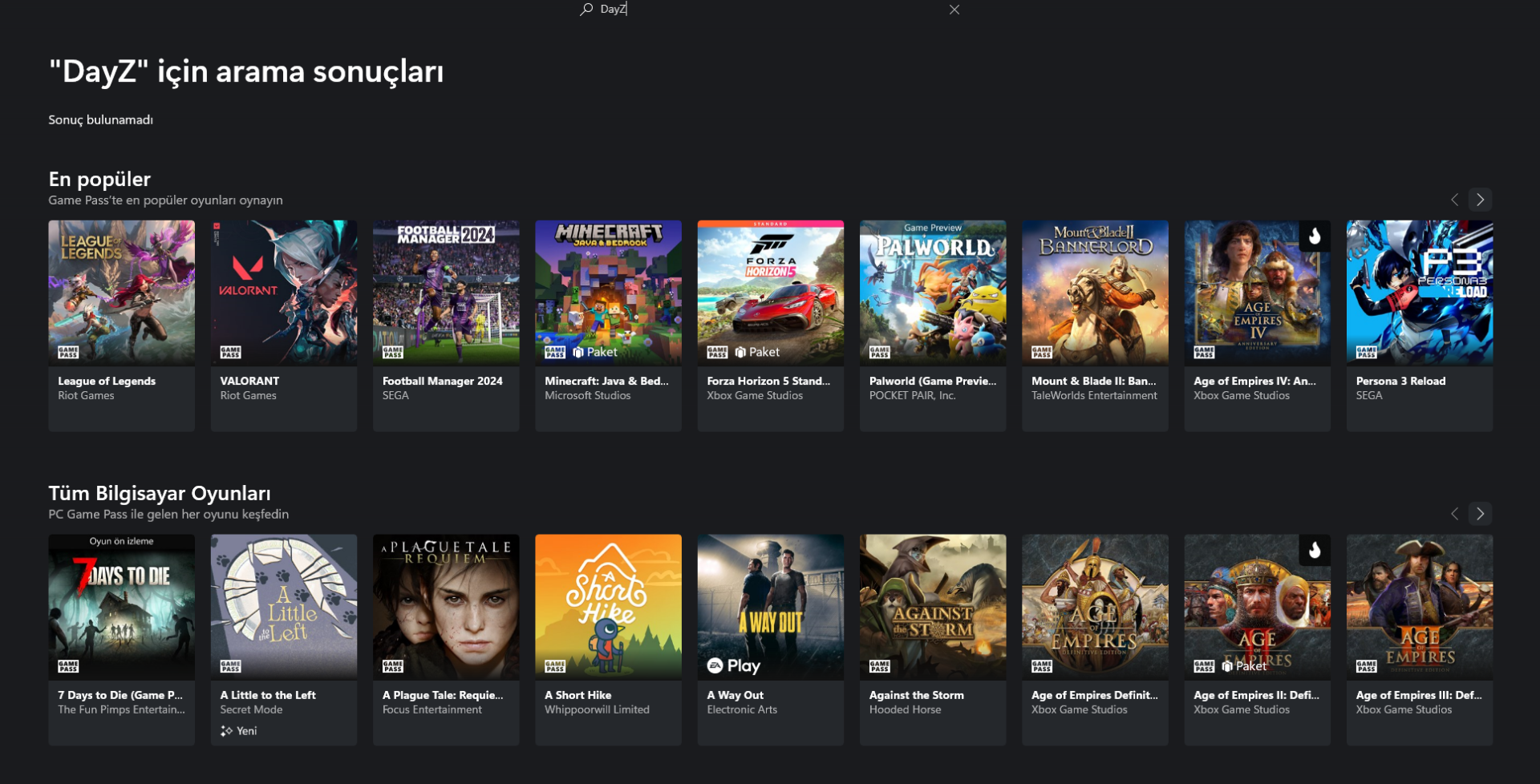Open A Way Out cover
The image size is (1540, 784).
[771, 608]
